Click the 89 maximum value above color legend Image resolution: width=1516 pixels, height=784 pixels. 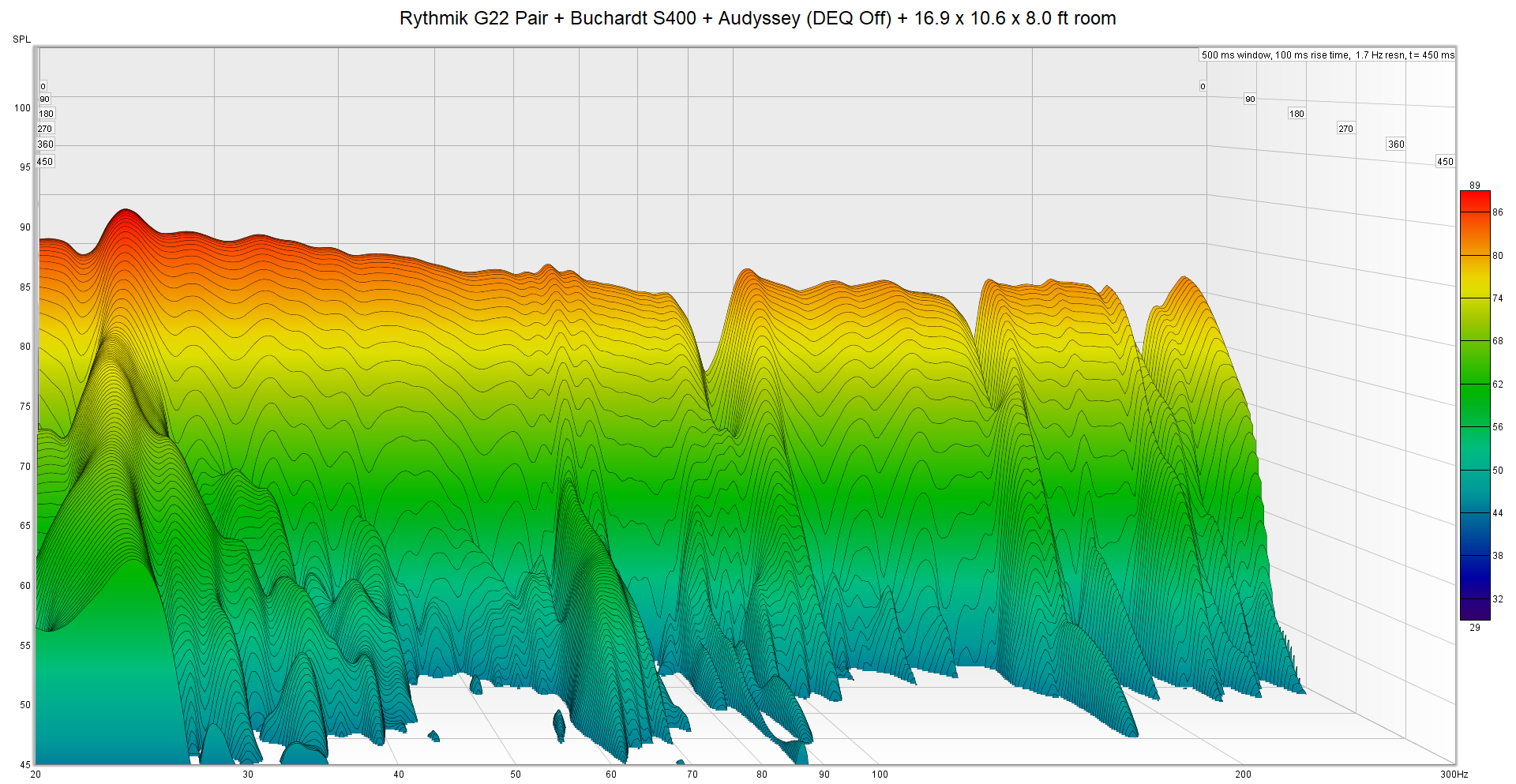pyautogui.click(x=1475, y=186)
